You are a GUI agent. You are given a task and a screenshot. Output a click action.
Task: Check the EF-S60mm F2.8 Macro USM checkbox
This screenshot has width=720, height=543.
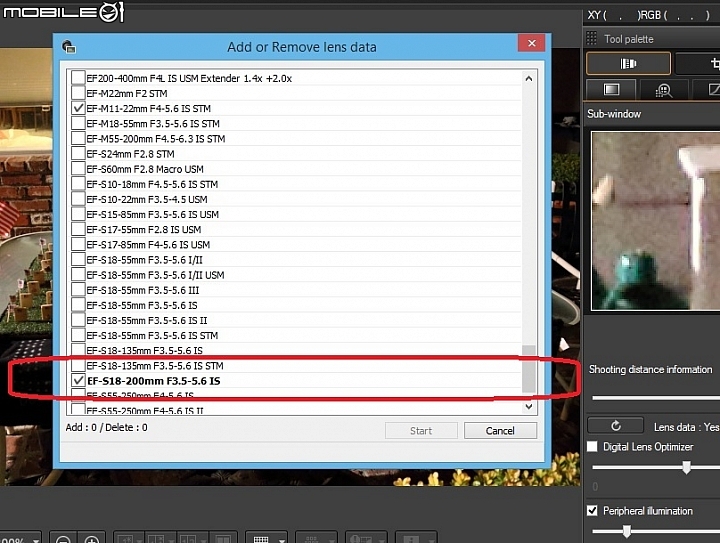coord(78,169)
